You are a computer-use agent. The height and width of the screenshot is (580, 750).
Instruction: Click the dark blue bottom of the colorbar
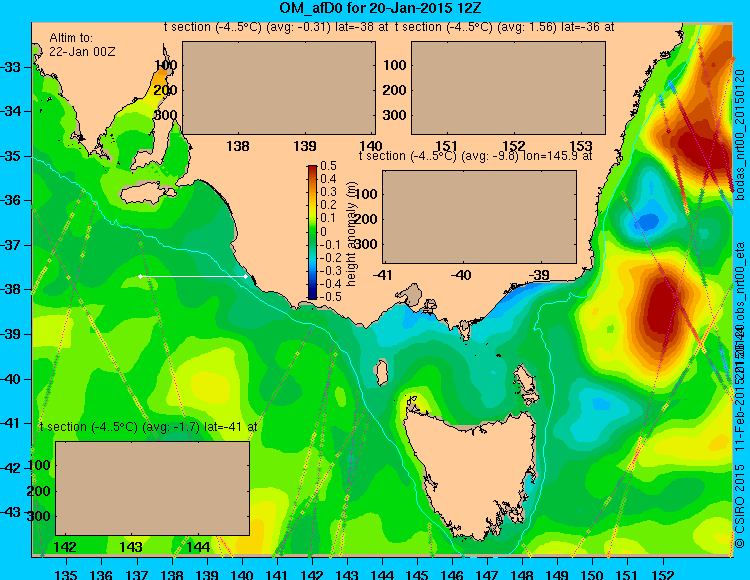point(312,296)
